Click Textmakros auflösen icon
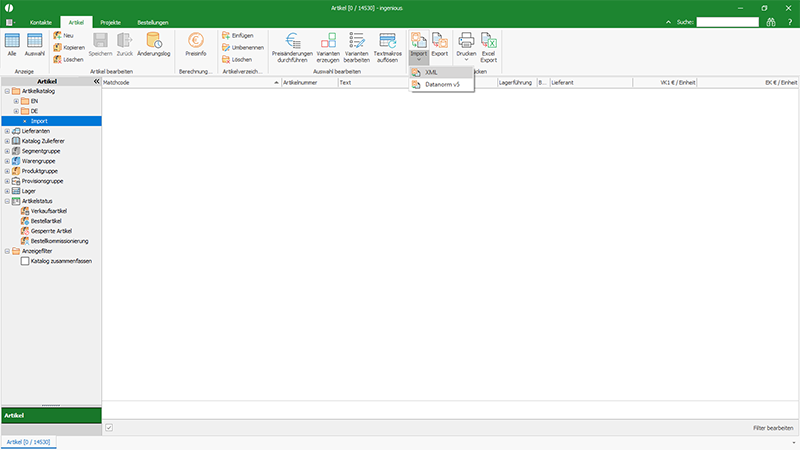Viewport: 800px width, 450px height. pyautogui.click(x=388, y=47)
